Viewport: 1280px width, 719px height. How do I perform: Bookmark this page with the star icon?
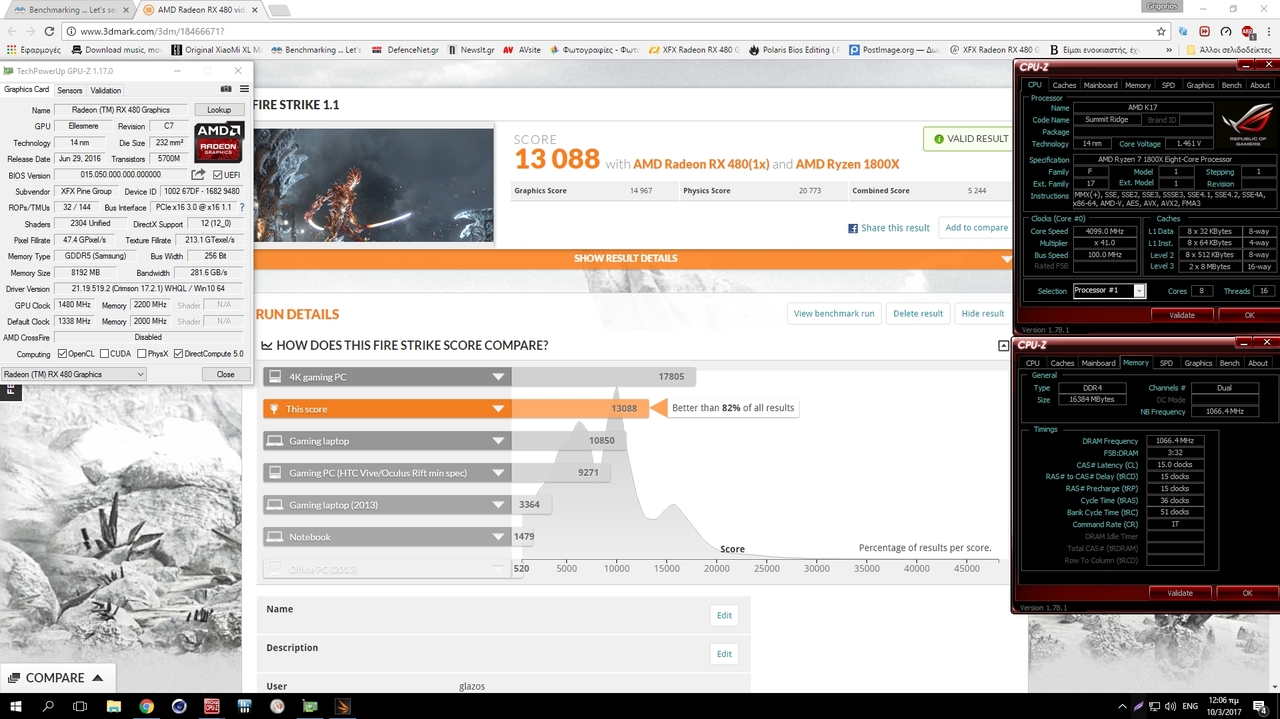(x=1161, y=31)
